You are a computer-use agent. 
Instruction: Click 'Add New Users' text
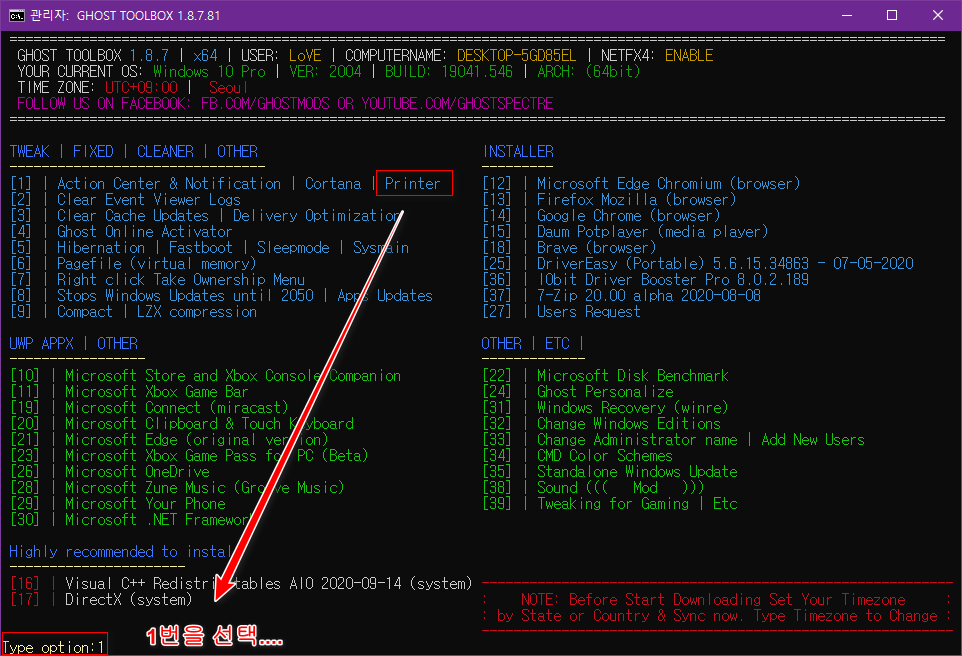point(813,439)
